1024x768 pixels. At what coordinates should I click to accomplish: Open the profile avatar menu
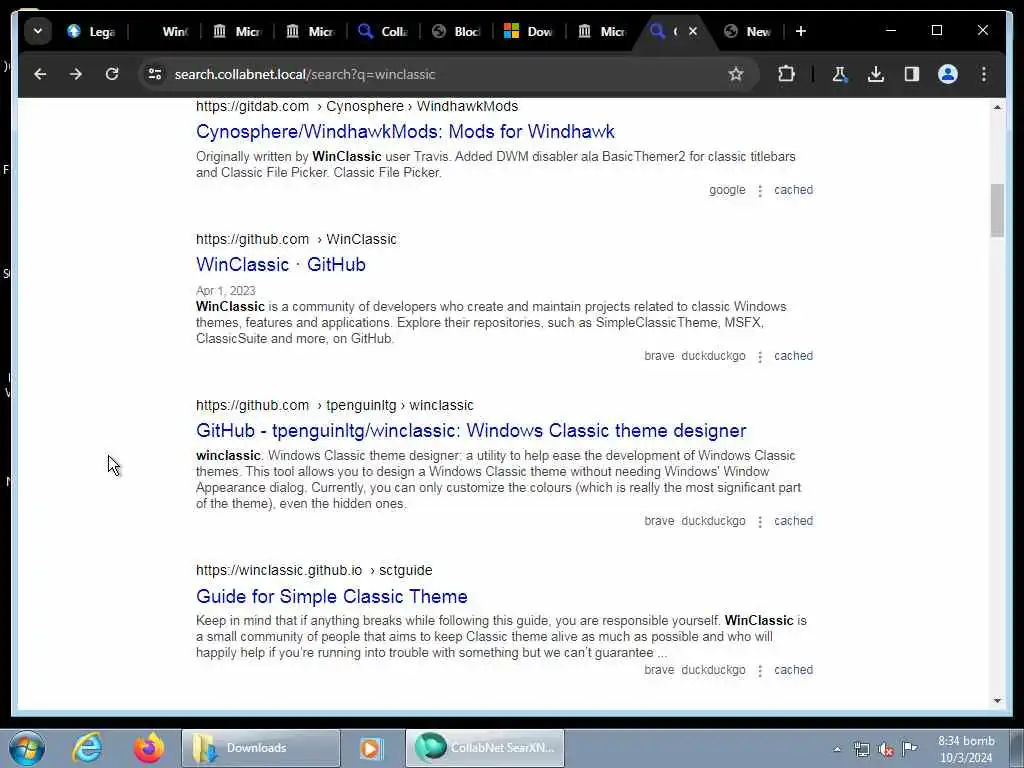(x=948, y=74)
